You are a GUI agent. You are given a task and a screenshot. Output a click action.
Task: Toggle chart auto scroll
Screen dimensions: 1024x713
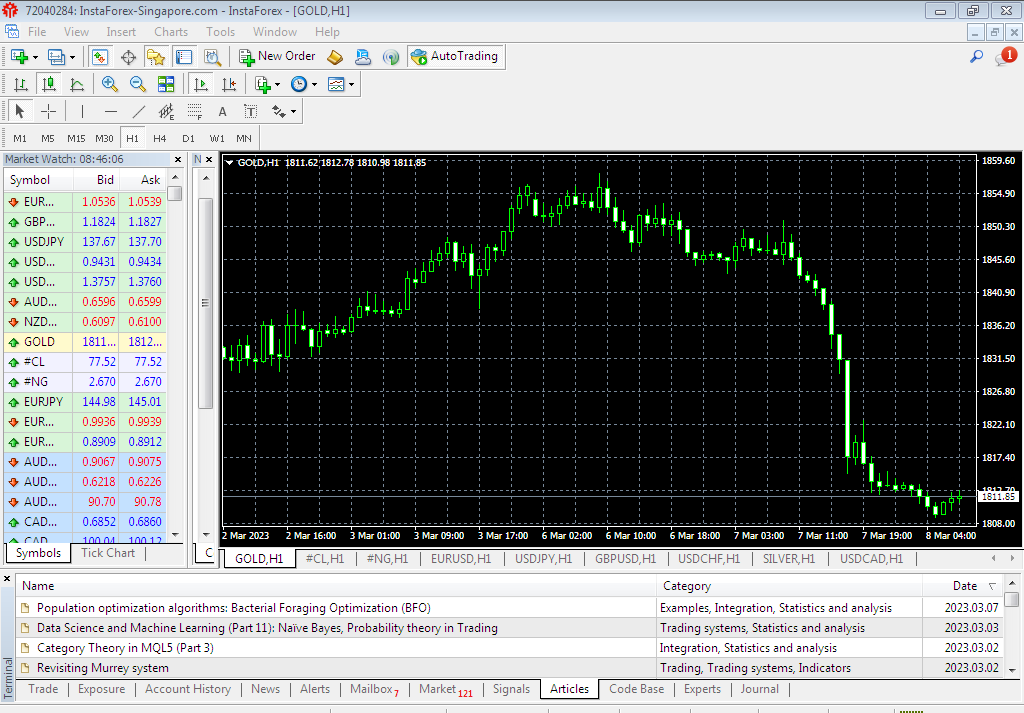[201, 84]
